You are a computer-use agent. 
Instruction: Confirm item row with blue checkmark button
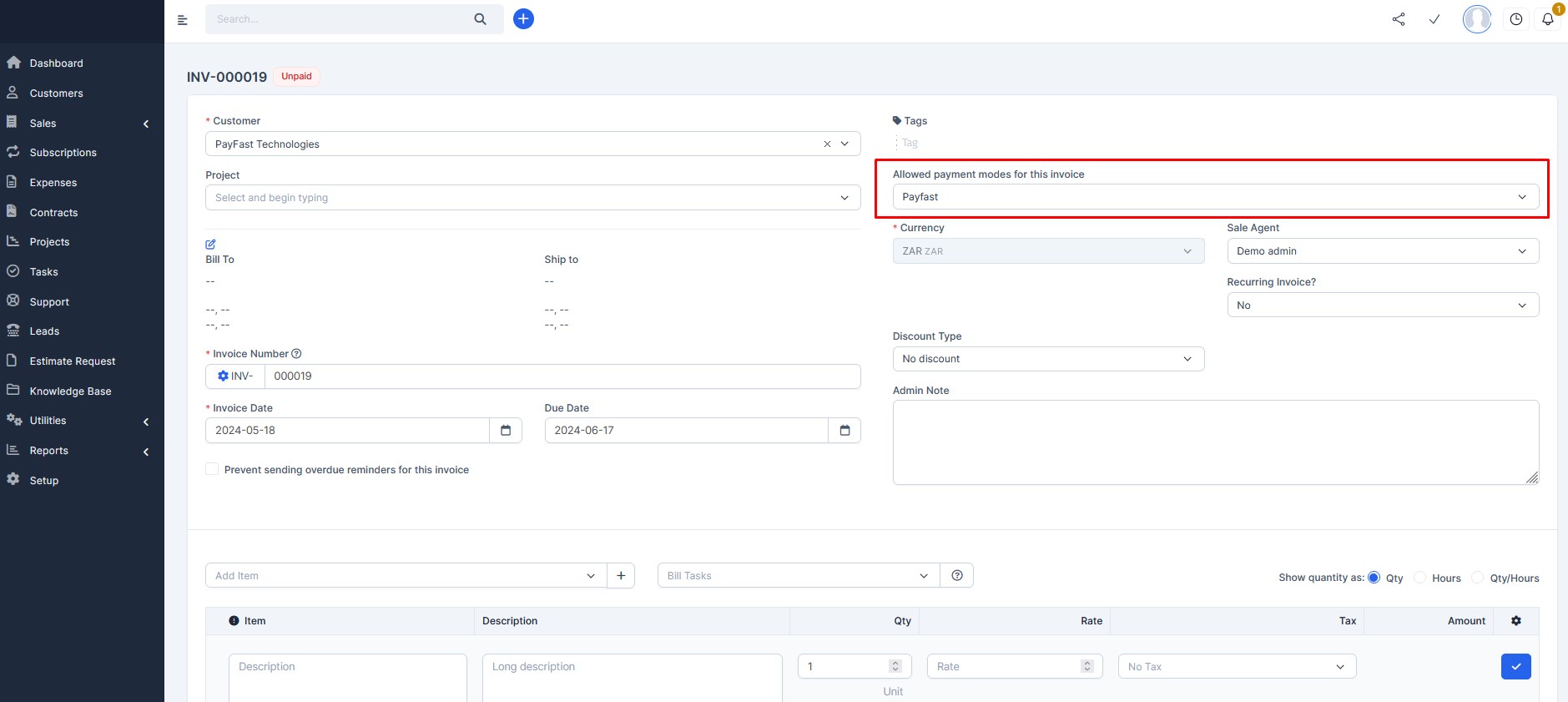pos(1515,666)
